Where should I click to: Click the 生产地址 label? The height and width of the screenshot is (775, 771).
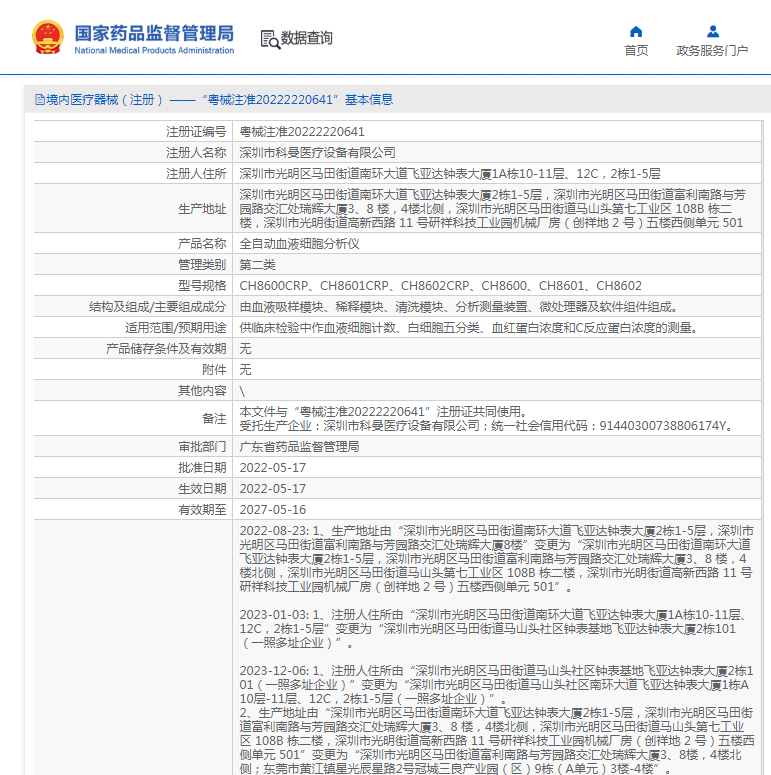(x=202, y=209)
